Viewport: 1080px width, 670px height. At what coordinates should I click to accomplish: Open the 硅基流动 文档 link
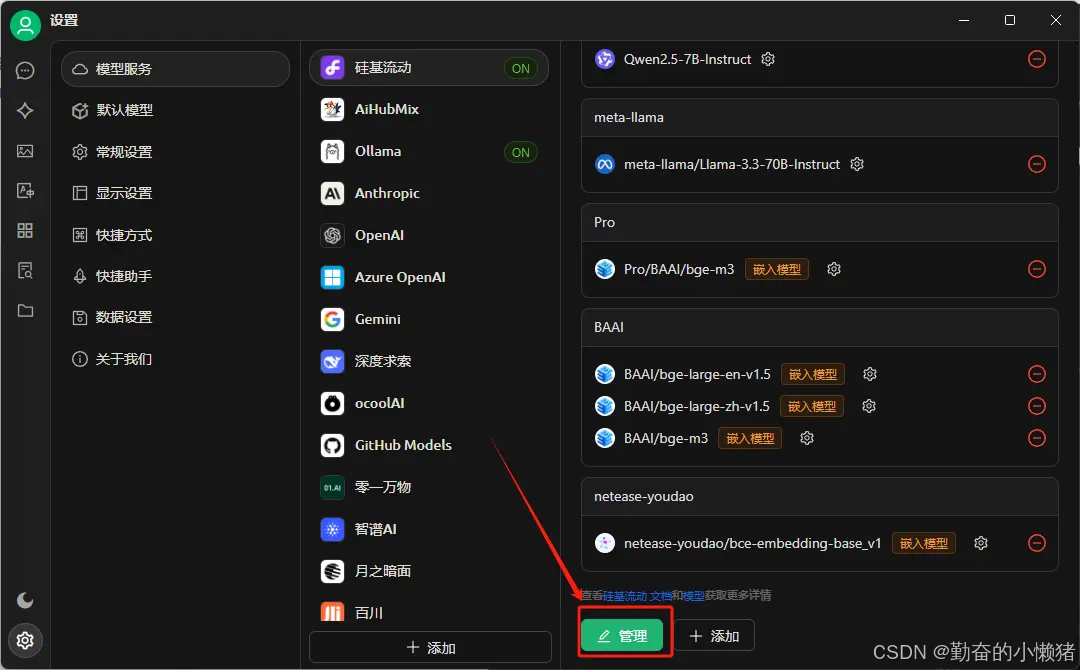click(x=637, y=596)
